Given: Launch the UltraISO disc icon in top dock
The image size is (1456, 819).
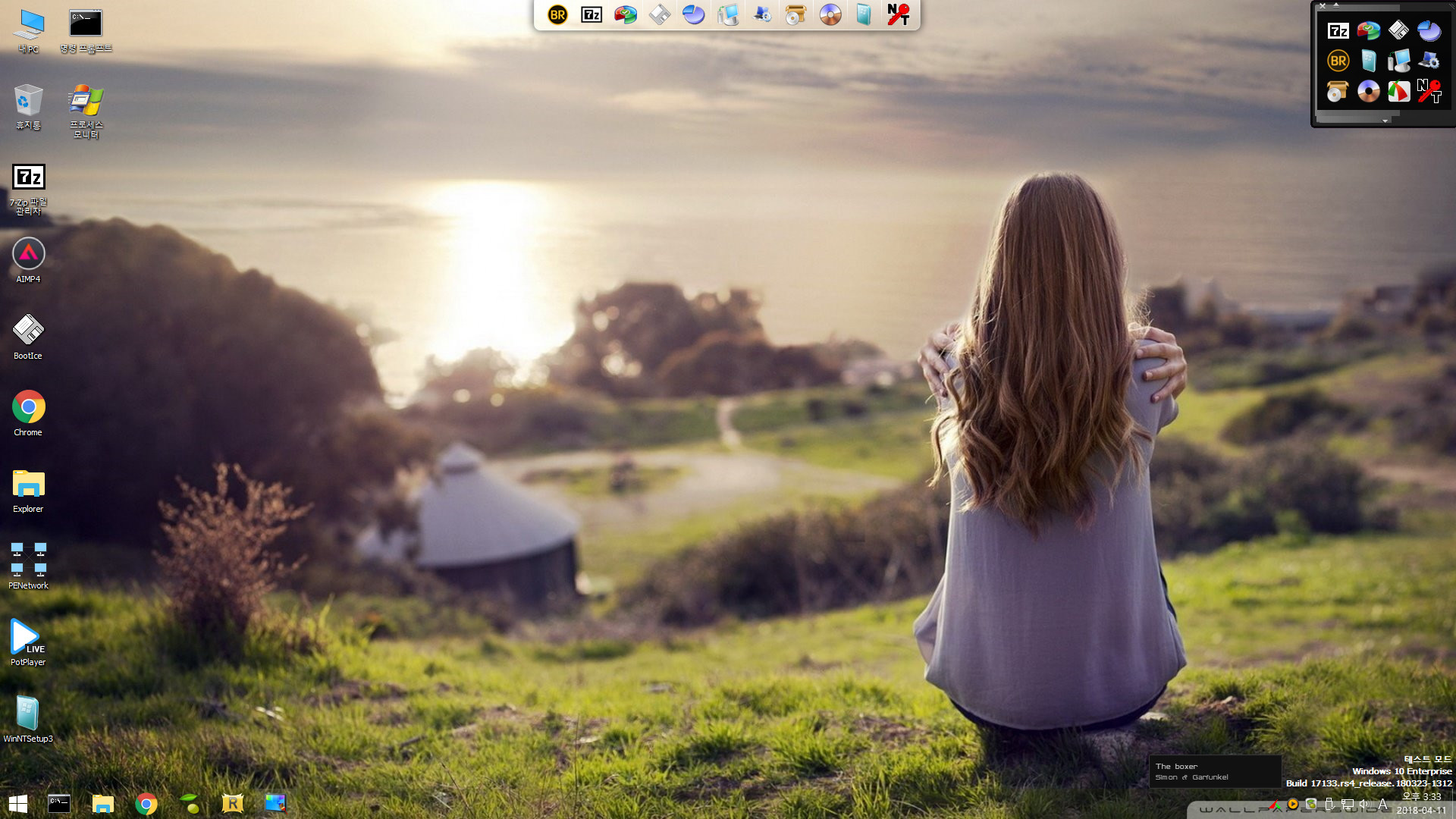Looking at the screenshot, I should pyautogui.click(x=830, y=14).
